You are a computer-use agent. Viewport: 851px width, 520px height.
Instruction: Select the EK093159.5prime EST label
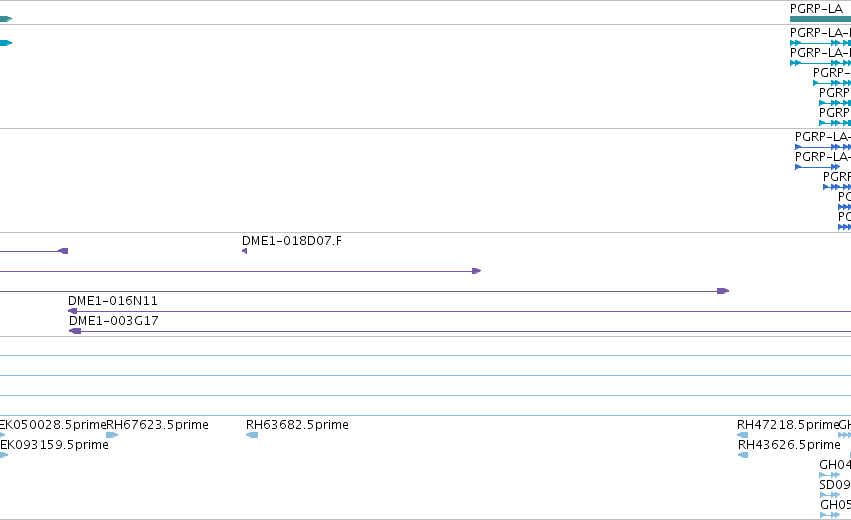54,445
